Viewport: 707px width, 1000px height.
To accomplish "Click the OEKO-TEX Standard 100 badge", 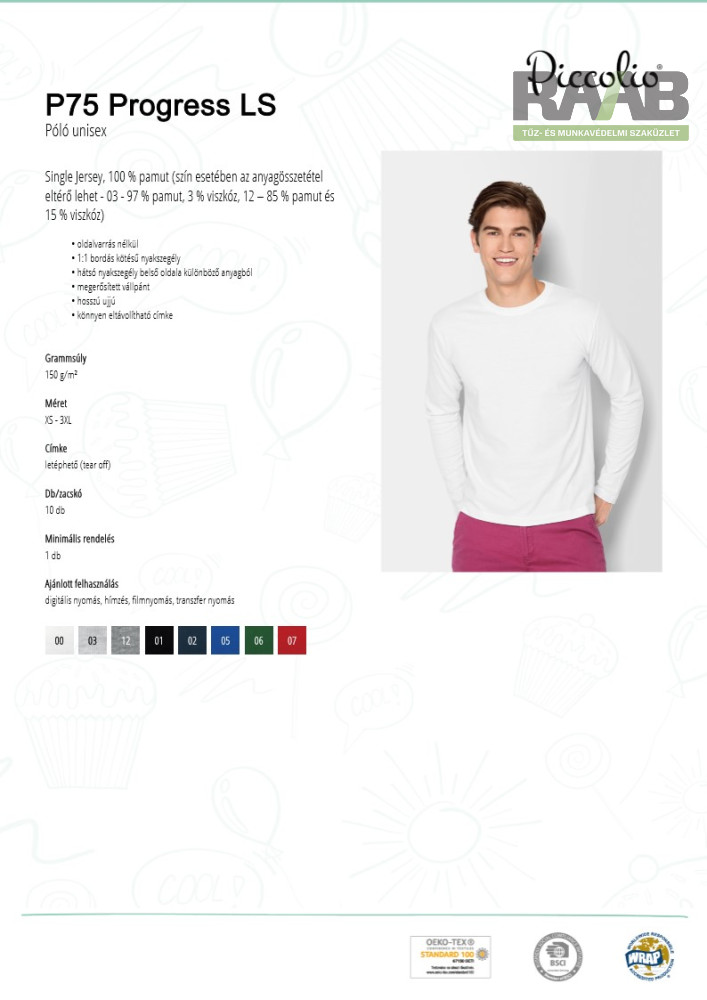I will (450, 956).
